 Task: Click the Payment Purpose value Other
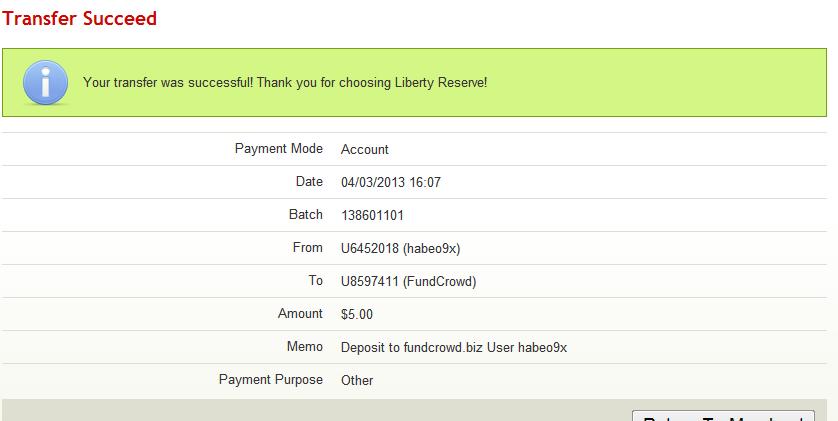pyautogui.click(x=357, y=380)
